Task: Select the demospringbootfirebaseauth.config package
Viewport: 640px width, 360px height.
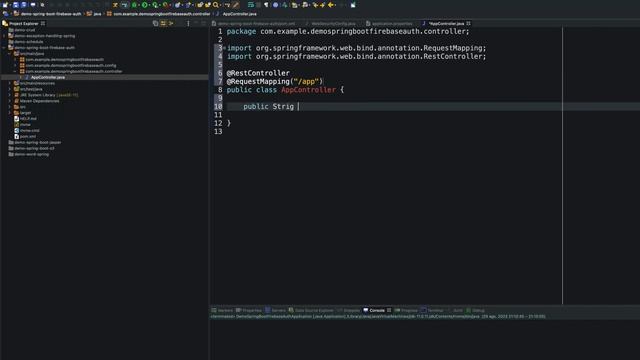Action: coord(71,65)
